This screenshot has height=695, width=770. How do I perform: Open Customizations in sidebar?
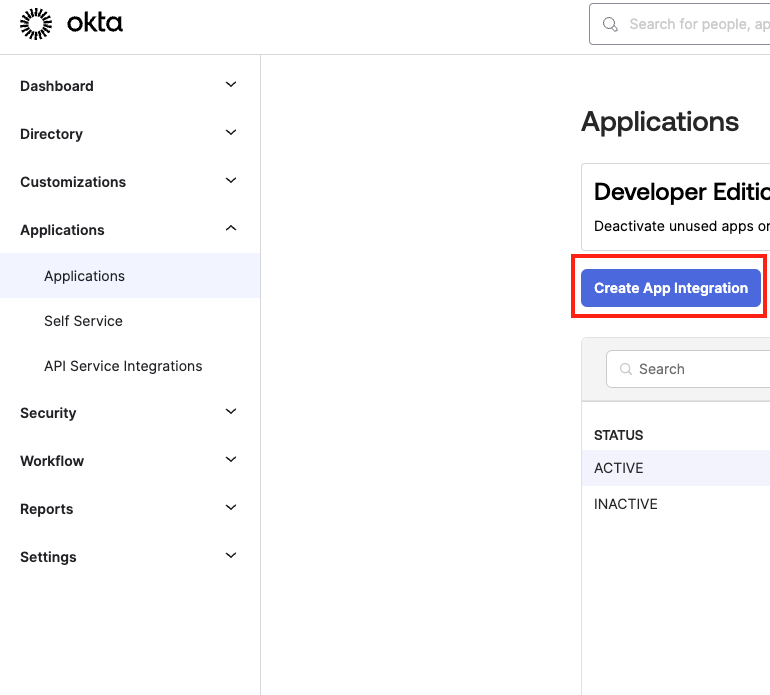coord(73,182)
